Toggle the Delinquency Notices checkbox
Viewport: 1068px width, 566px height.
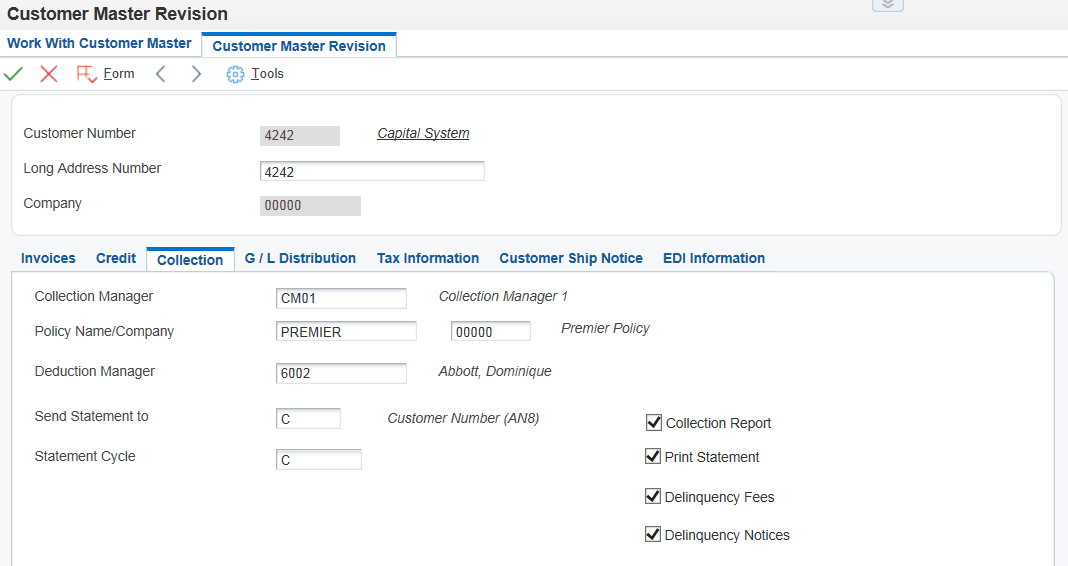point(653,534)
